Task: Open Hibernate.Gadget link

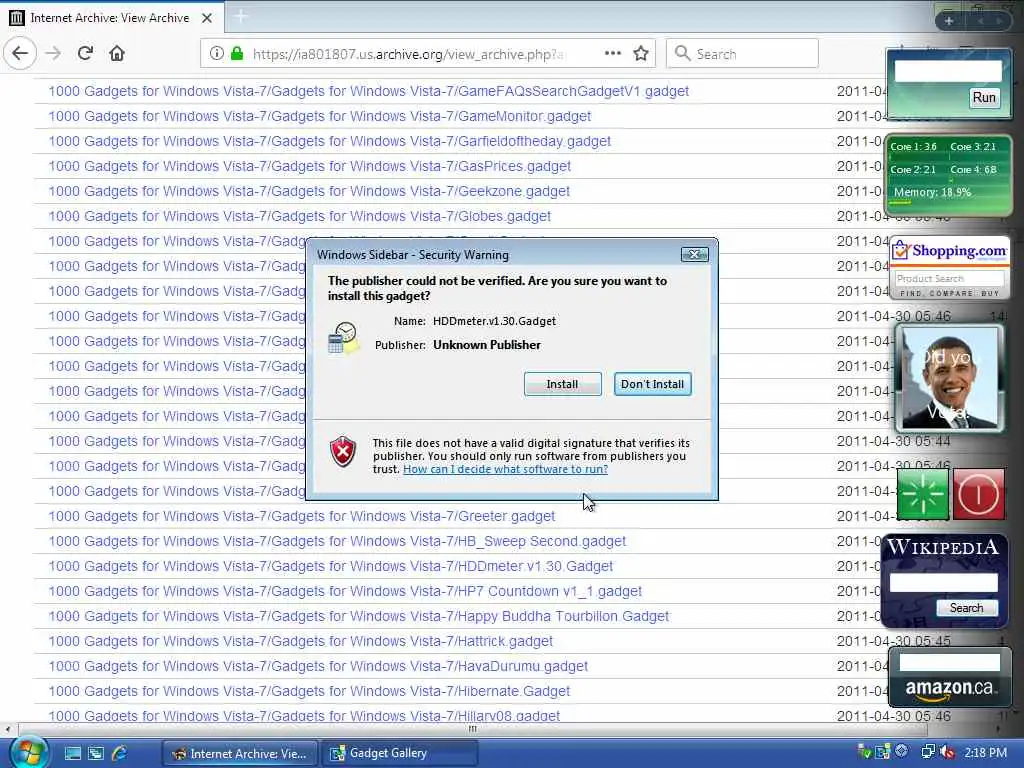Action: [309, 692]
